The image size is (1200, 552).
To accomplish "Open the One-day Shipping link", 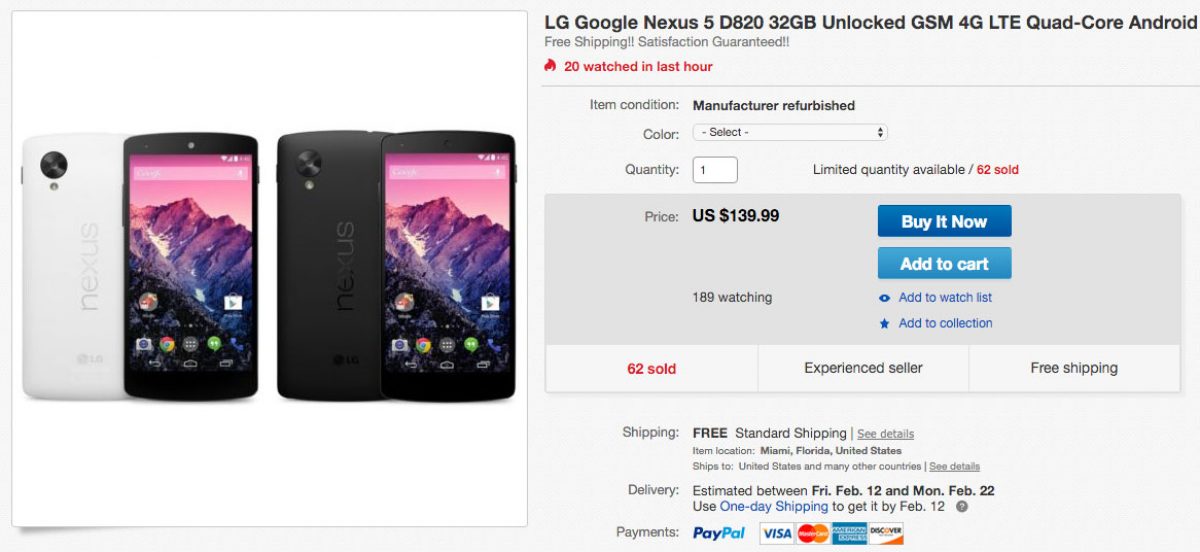I will 774,506.
